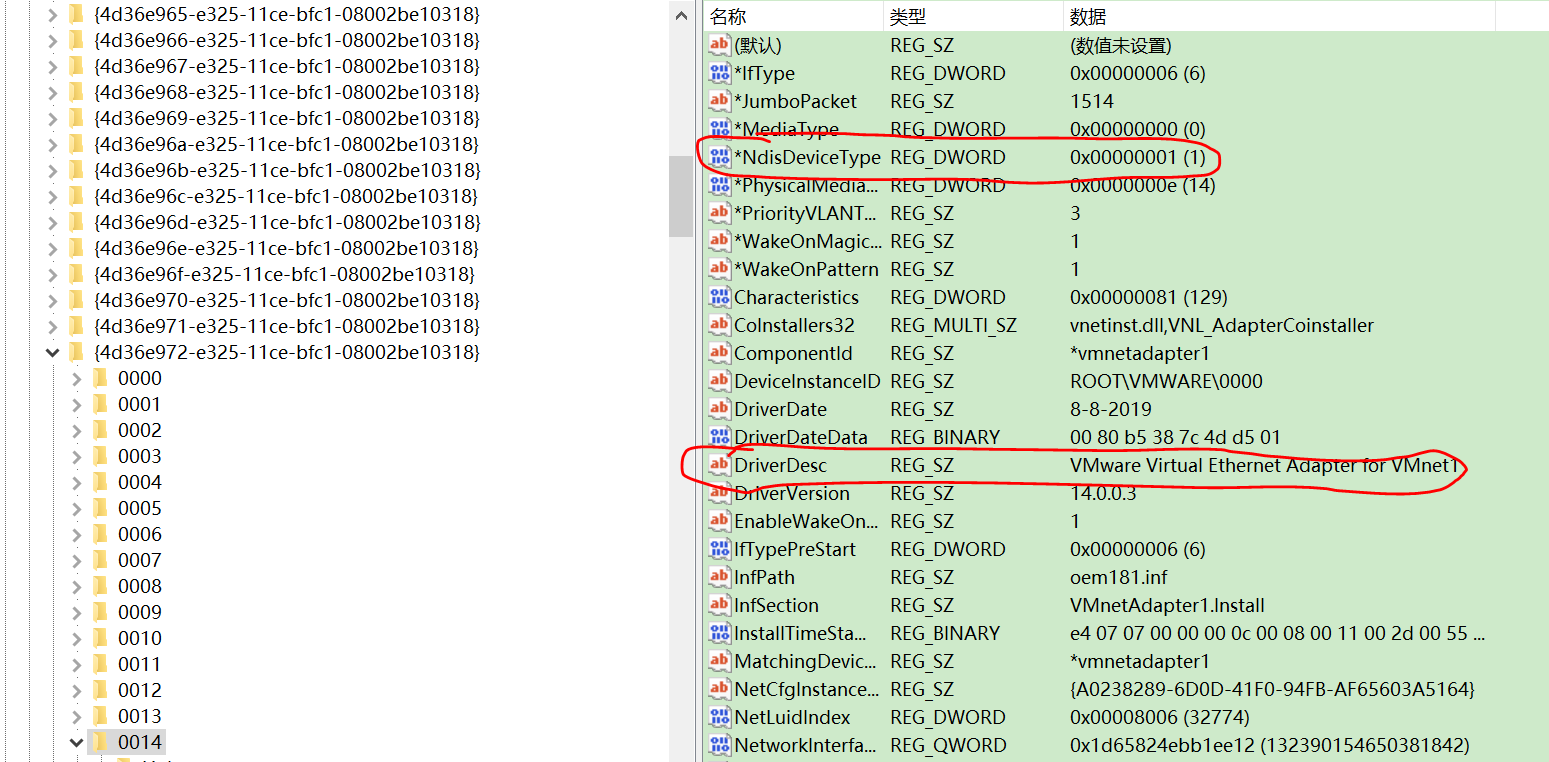The image size is (1549, 762).
Task: Click folder icon of {4d36e965-e325-11ce-bfc1-08002be10318}
Action: pos(76,14)
